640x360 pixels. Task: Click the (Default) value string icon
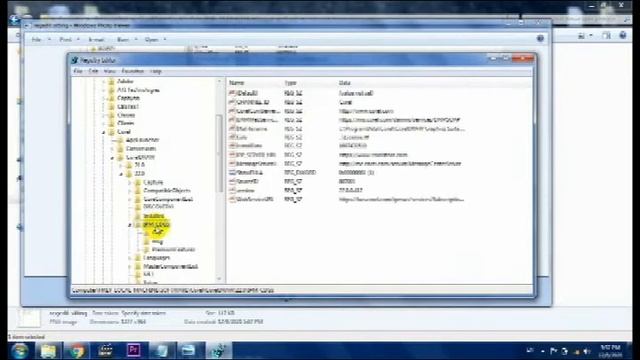click(x=232, y=93)
